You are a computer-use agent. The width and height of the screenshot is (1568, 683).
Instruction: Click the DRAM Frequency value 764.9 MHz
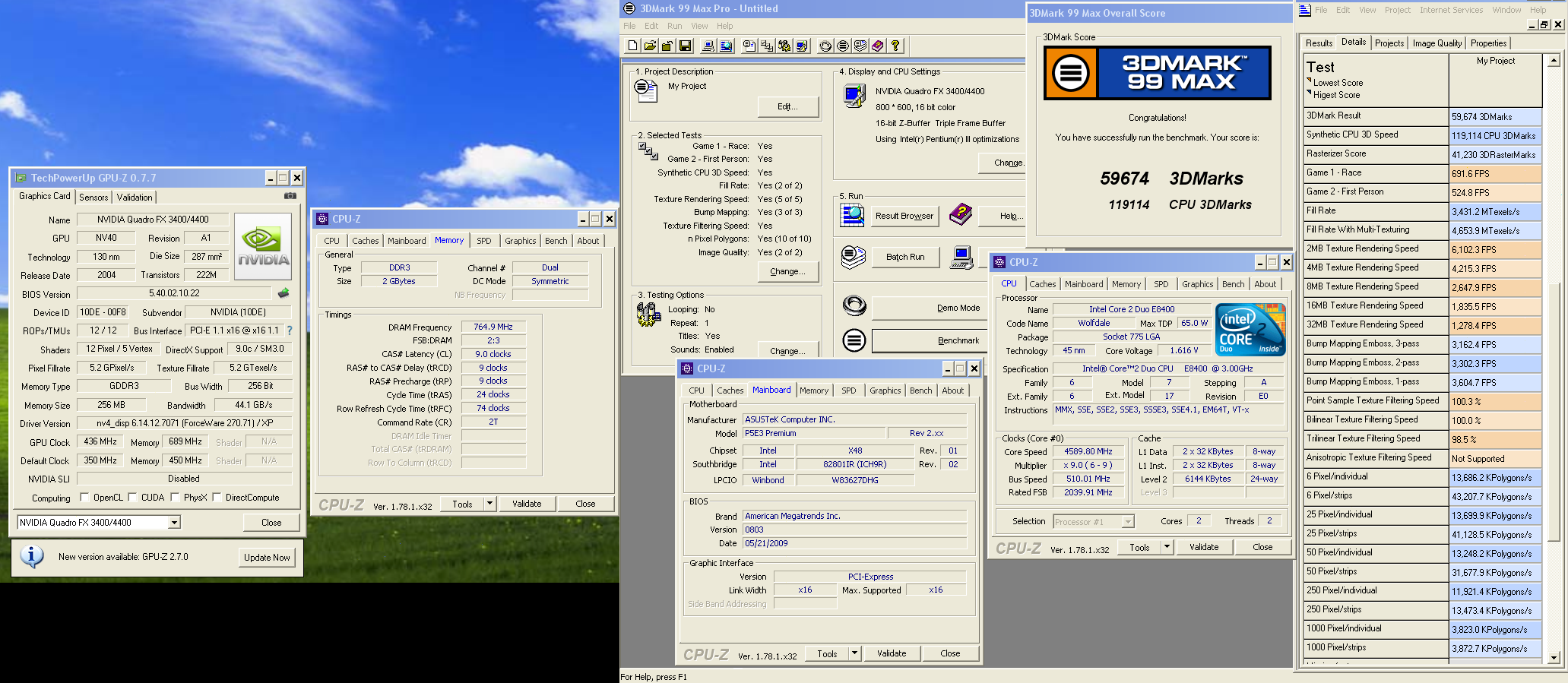tap(493, 327)
